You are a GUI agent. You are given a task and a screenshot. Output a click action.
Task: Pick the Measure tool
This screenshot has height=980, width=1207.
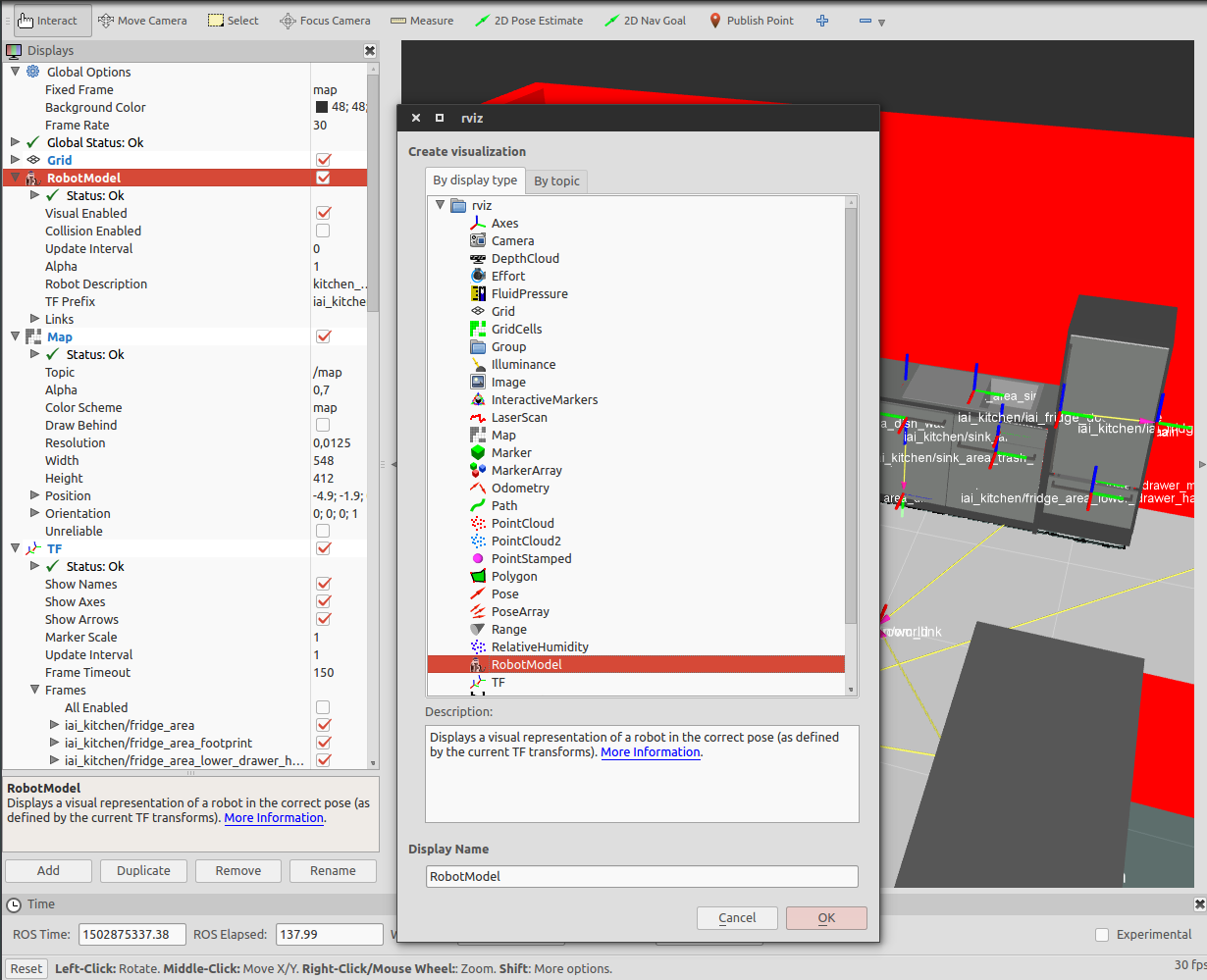click(422, 21)
